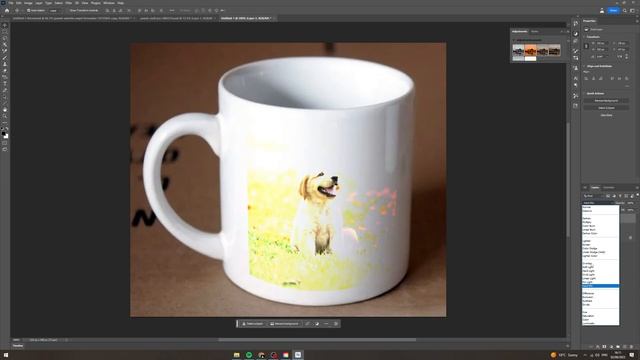Click Remove background in contextual task bar

[284, 324]
